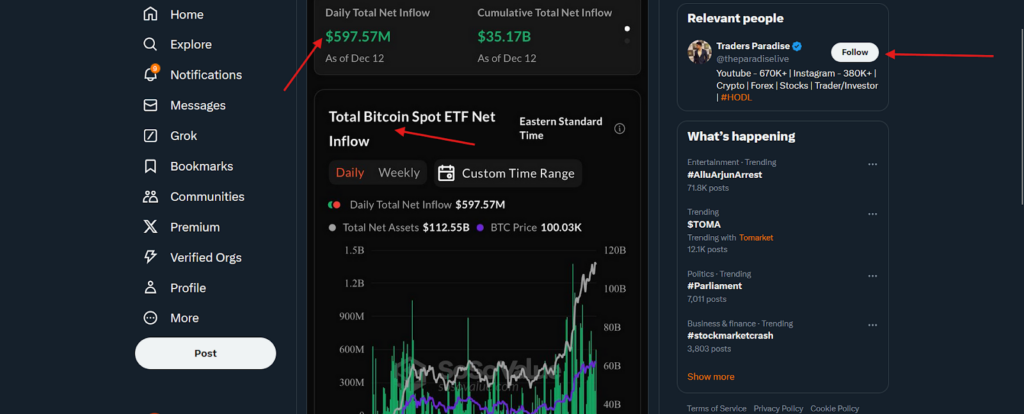
Task: Click the Tomarket trending-with link
Action: [756, 238]
